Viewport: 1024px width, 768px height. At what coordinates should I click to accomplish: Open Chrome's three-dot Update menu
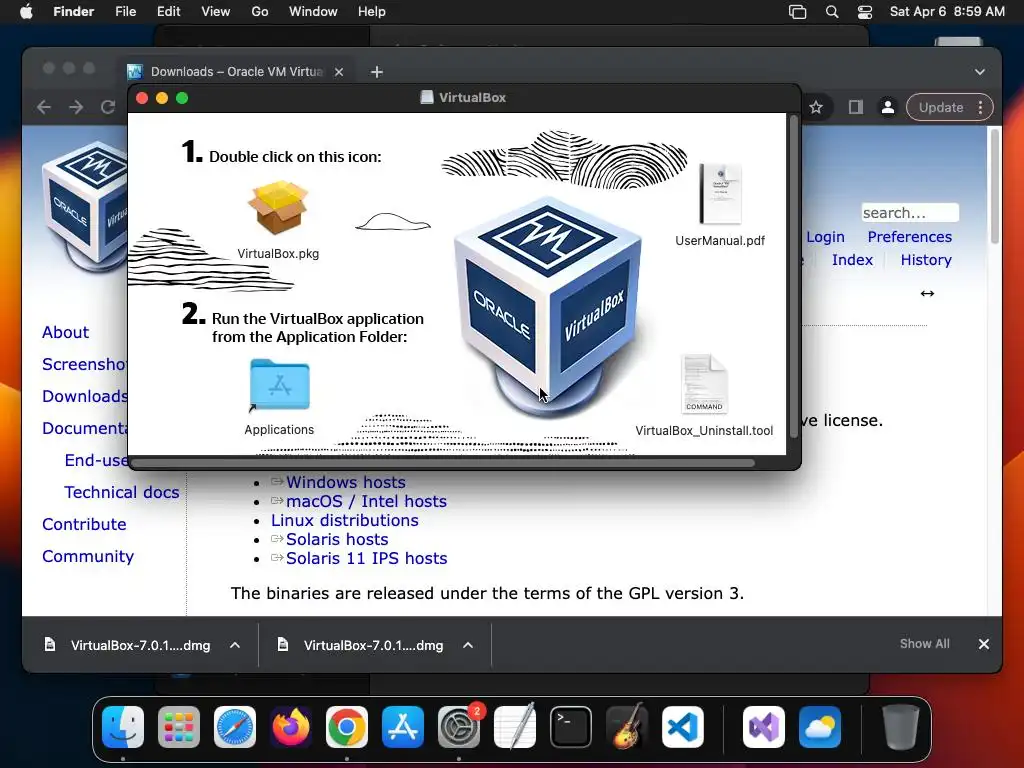click(x=980, y=107)
